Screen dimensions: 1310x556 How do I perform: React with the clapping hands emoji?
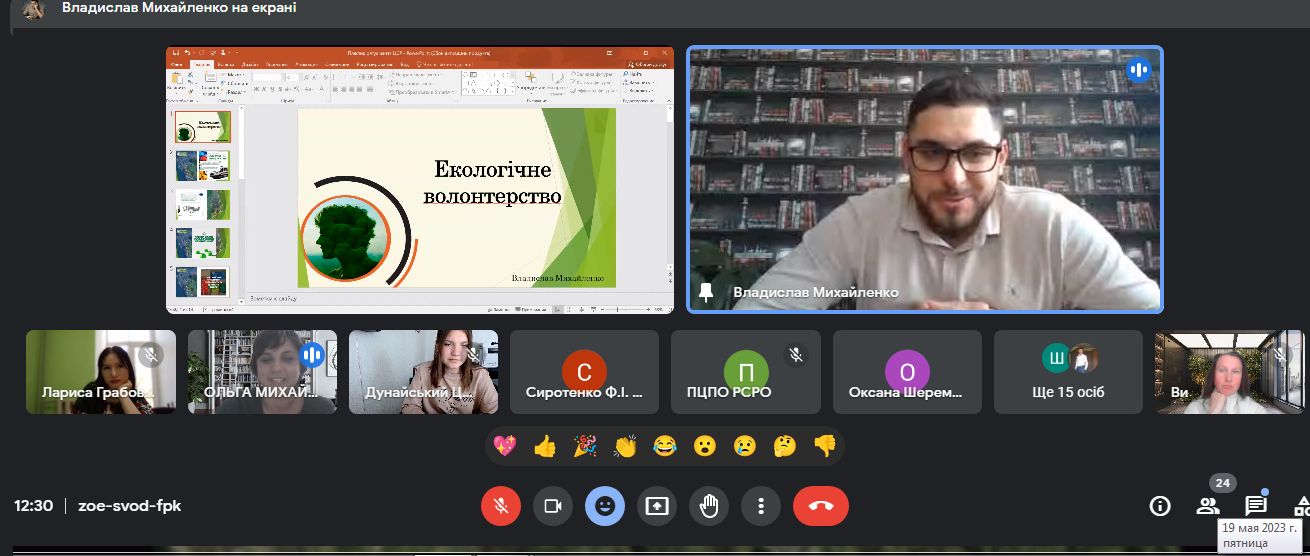coord(625,446)
